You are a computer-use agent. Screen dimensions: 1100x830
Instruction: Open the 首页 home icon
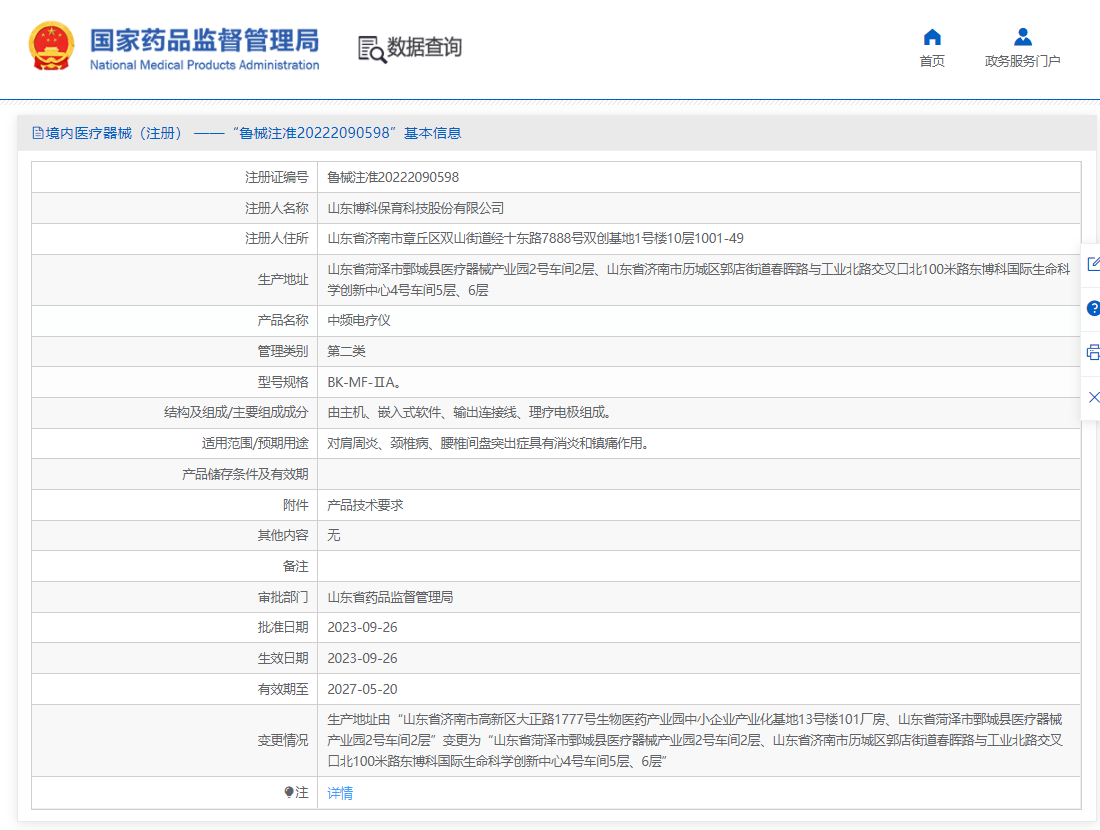pyautogui.click(x=932, y=37)
